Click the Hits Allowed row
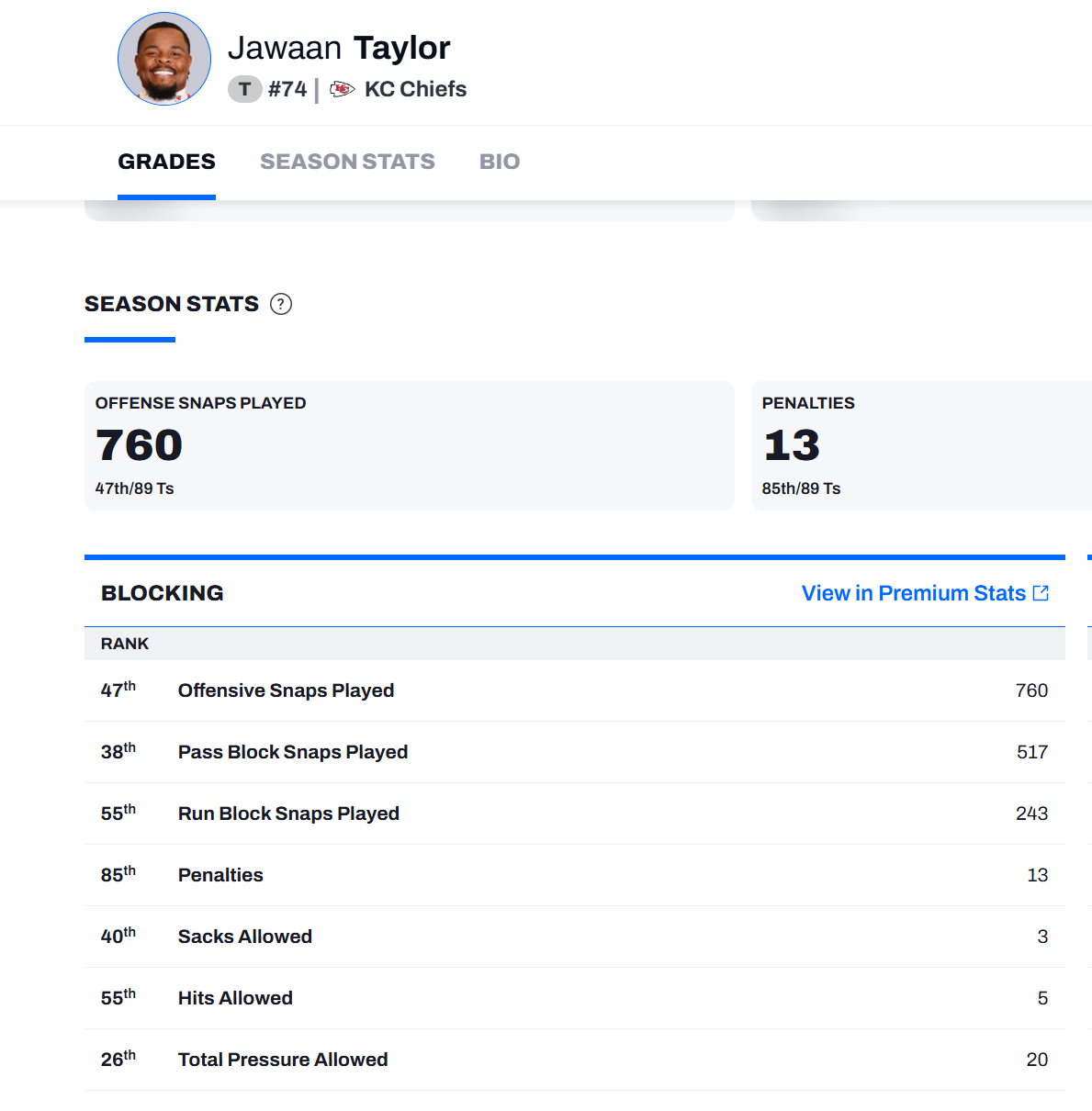1092x1111 pixels. (574, 998)
